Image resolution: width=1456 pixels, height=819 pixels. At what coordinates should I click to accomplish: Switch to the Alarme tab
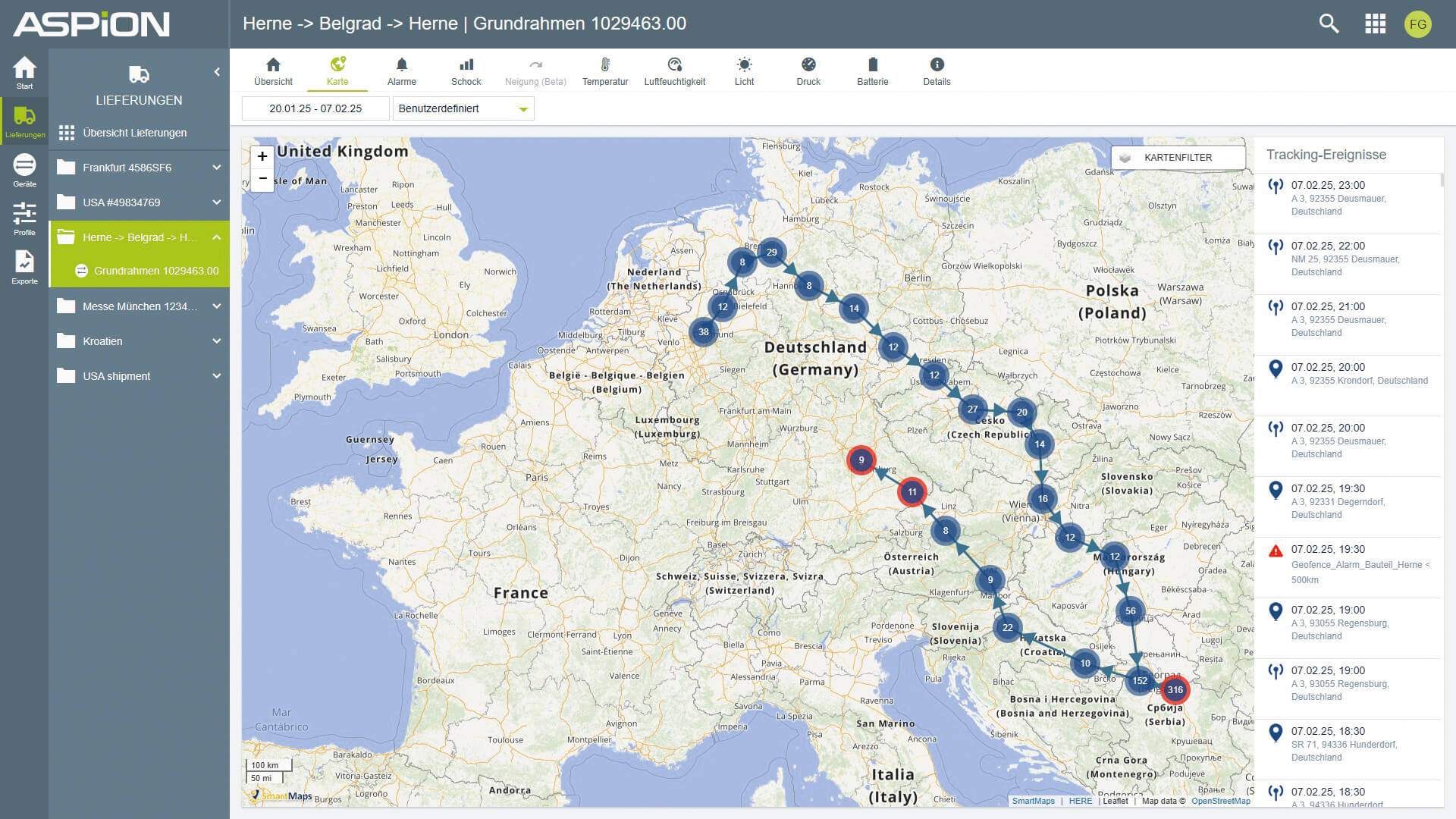click(x=402, y=71)
